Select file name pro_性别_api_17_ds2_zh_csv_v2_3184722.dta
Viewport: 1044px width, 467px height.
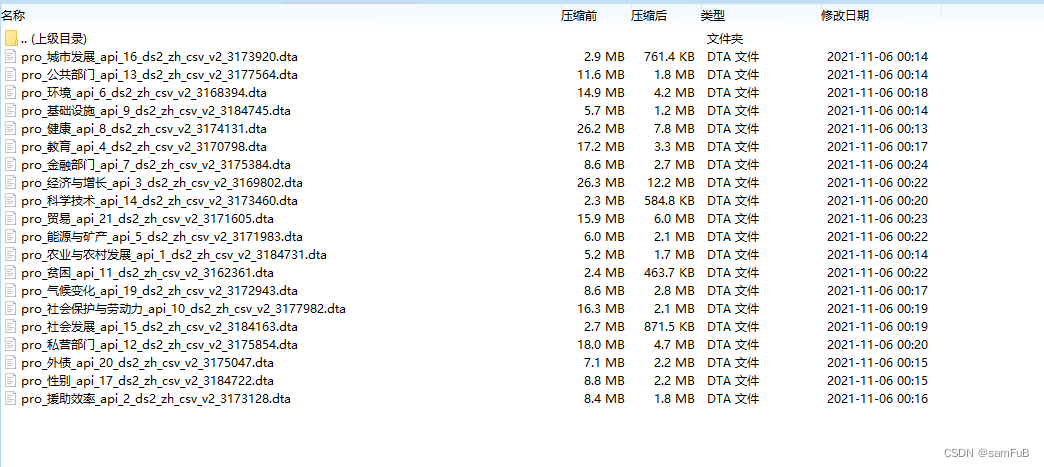coord(150,380)
